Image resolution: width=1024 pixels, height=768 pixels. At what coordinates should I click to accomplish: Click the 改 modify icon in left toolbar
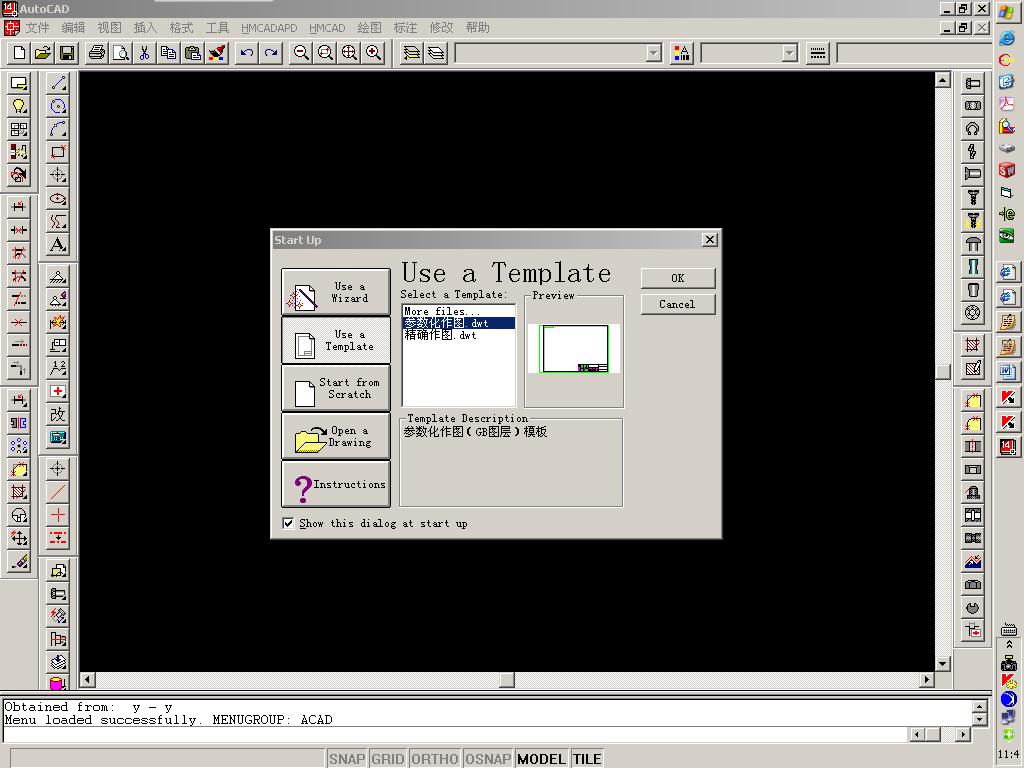(x=58, y=414)
